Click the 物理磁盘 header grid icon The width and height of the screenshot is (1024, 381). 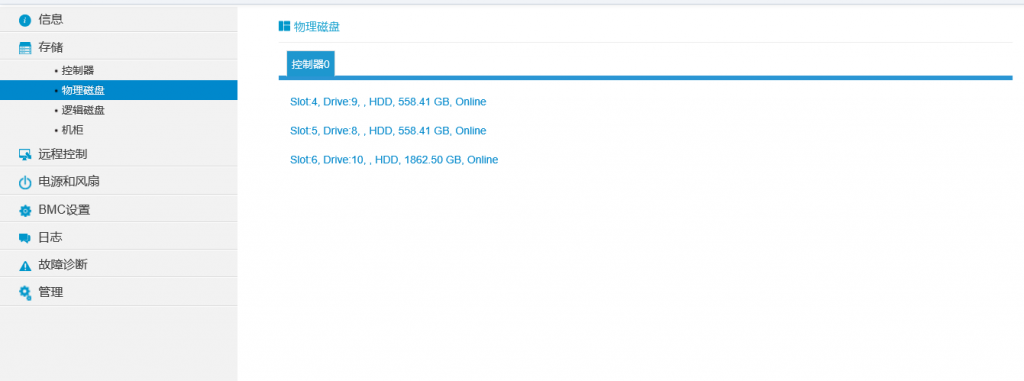[284, 26]
